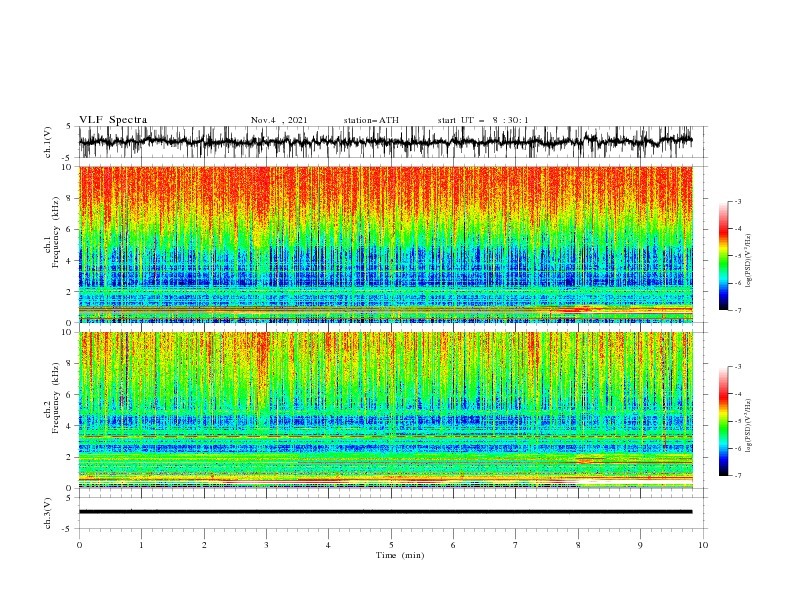Click the ch.1 voltage waveform trace
The height and width of the screenshot is (612, 792).
pyautogui.click(x=385, y=141)
